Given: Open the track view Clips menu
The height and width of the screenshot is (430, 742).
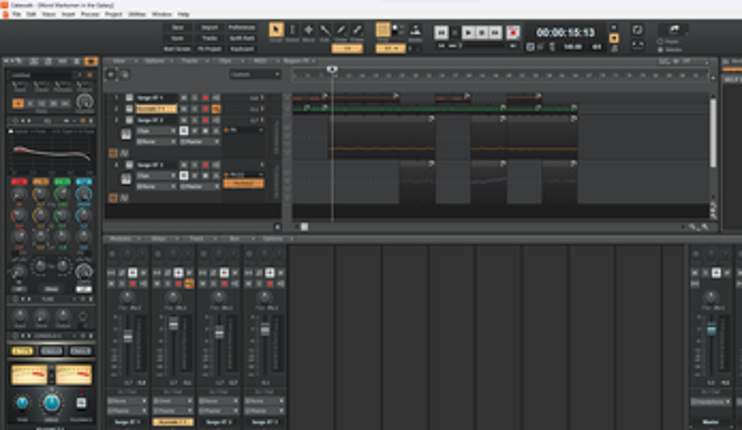Looking at the screenshot, I should click(225, 61).
